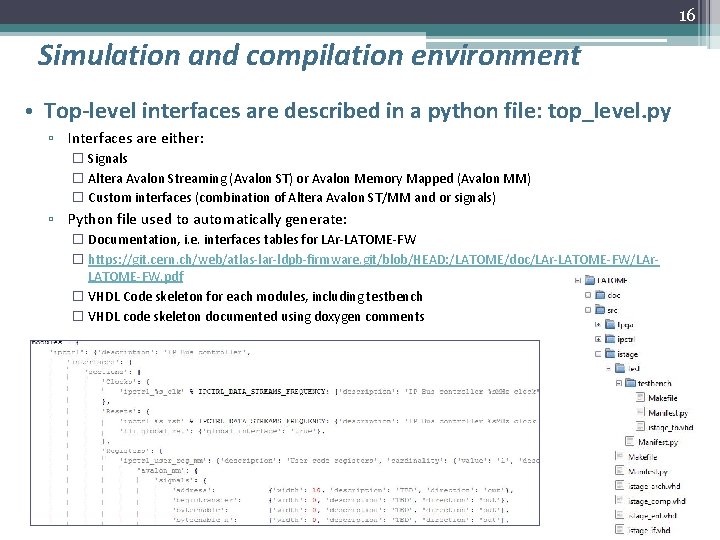Open the git.cern.ch LAr-LATOME-FW.pdf hyperlink

373,268
